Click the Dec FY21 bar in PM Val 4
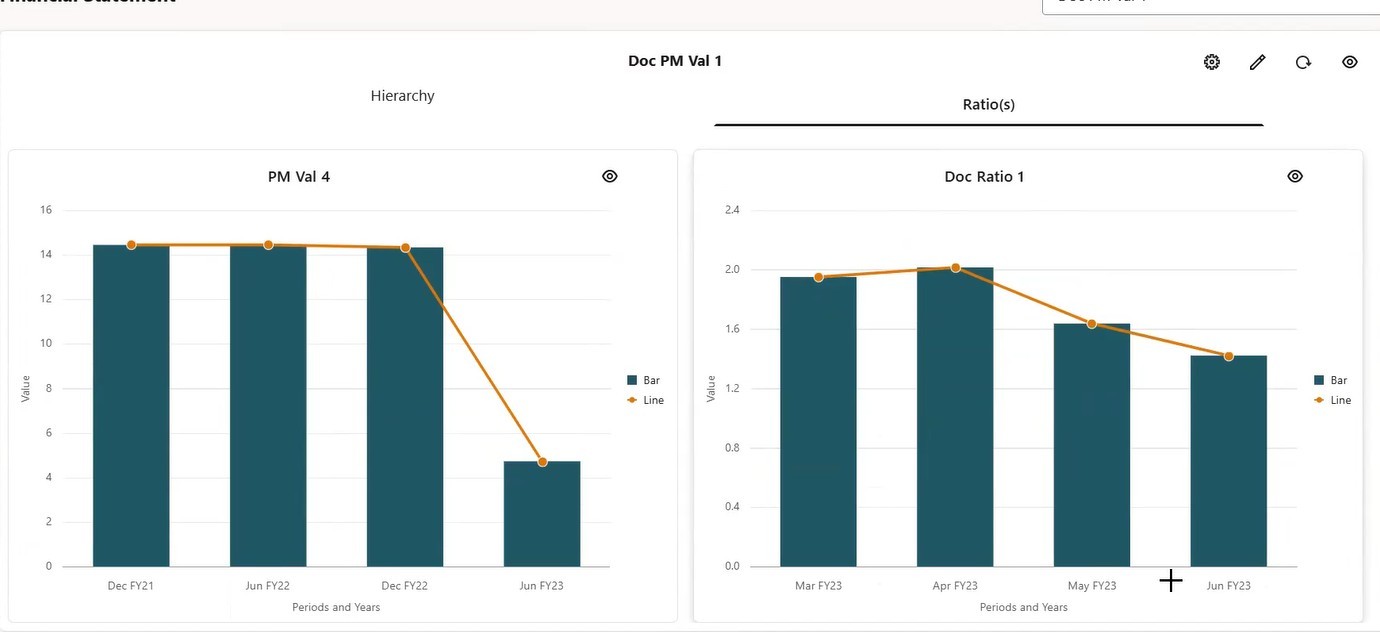This screenshot has width=1380, height=632. pyautogui.click(x=131, y=406)
